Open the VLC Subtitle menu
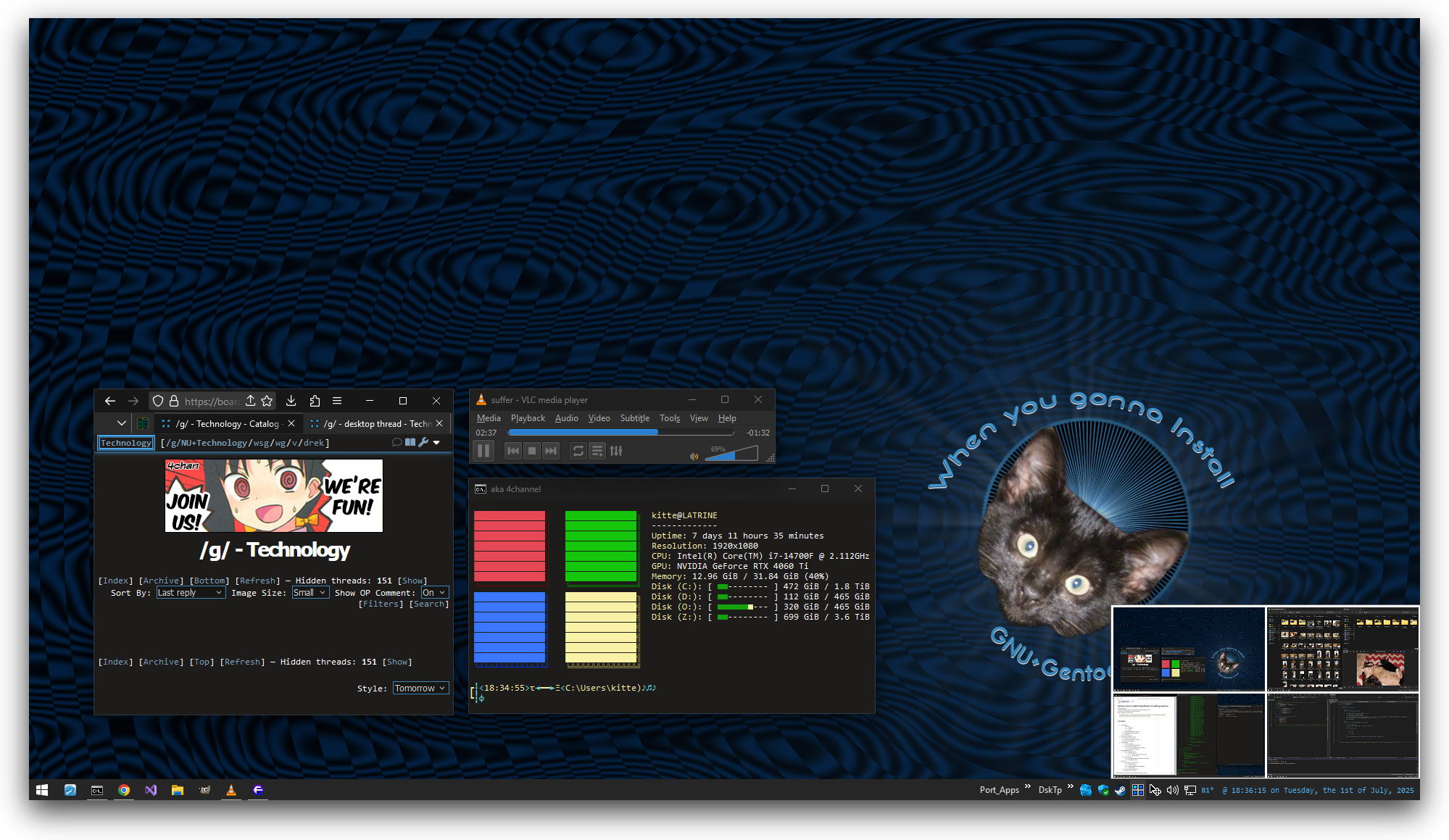Viewport: 1449px width, 840px height. 635,418
